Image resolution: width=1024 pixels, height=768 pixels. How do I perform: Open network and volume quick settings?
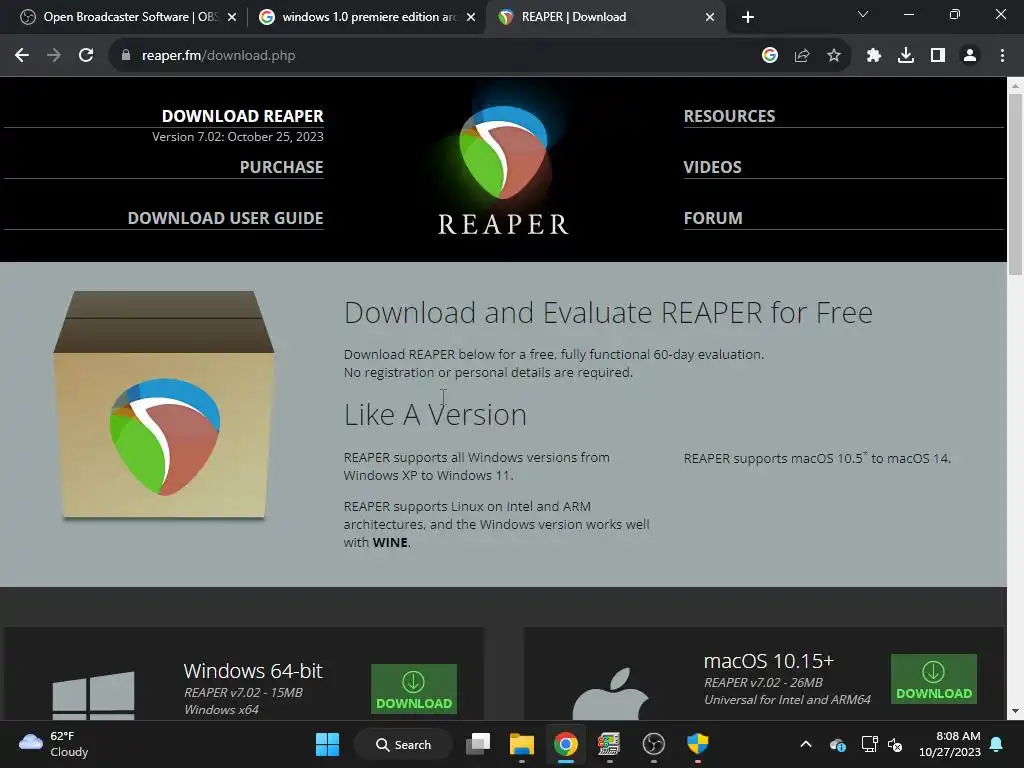tap(882, 744)
